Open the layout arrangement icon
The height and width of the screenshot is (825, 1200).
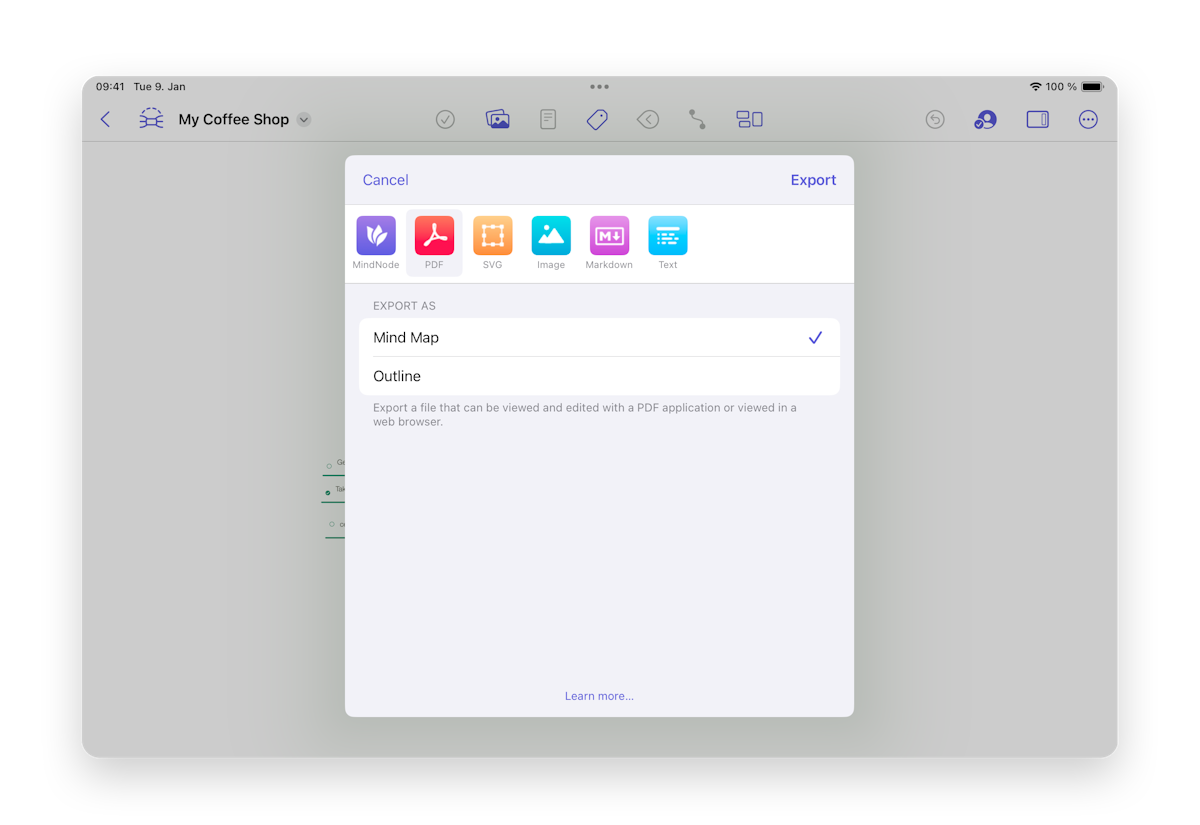(749, 119)
